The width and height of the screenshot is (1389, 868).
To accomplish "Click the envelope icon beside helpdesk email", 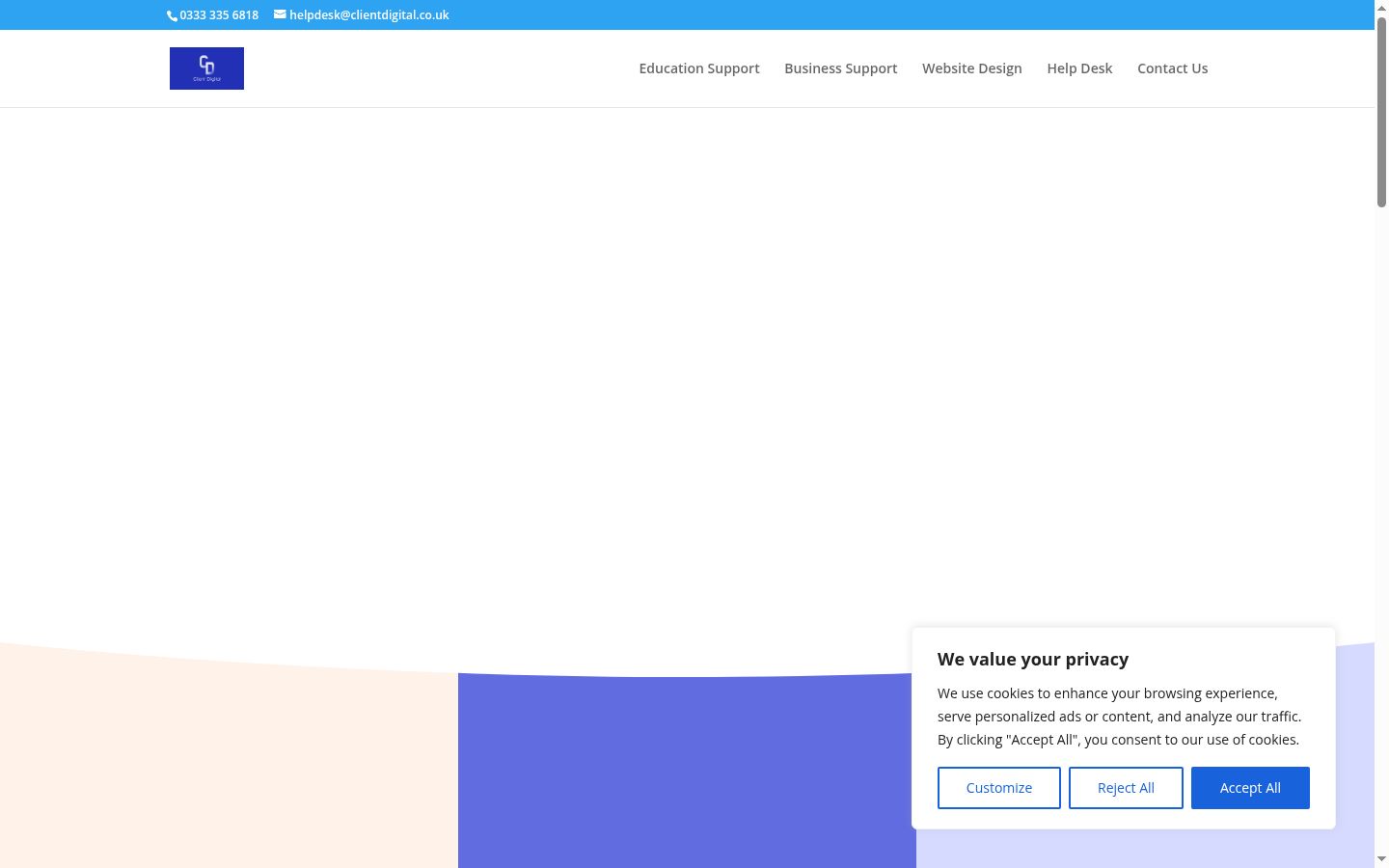I will click(280, 14).
